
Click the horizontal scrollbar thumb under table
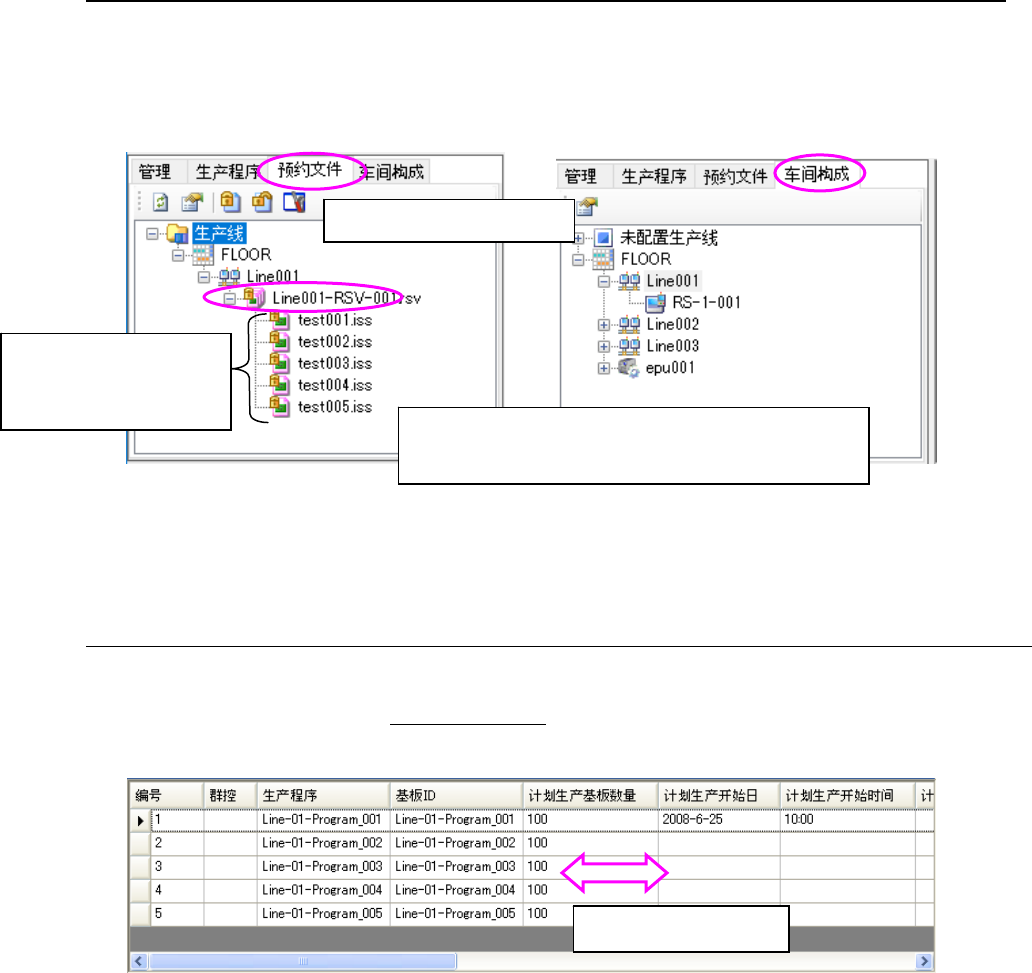point(303,961)
